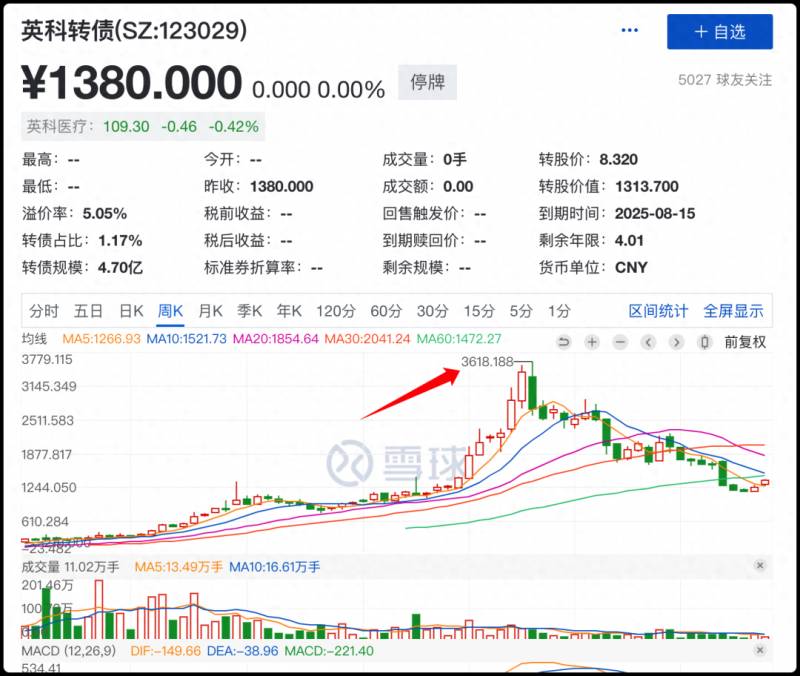Viewport: 800px width, 676px height.
Task: Click the ¥1380.000 current price
Action: 132,83
